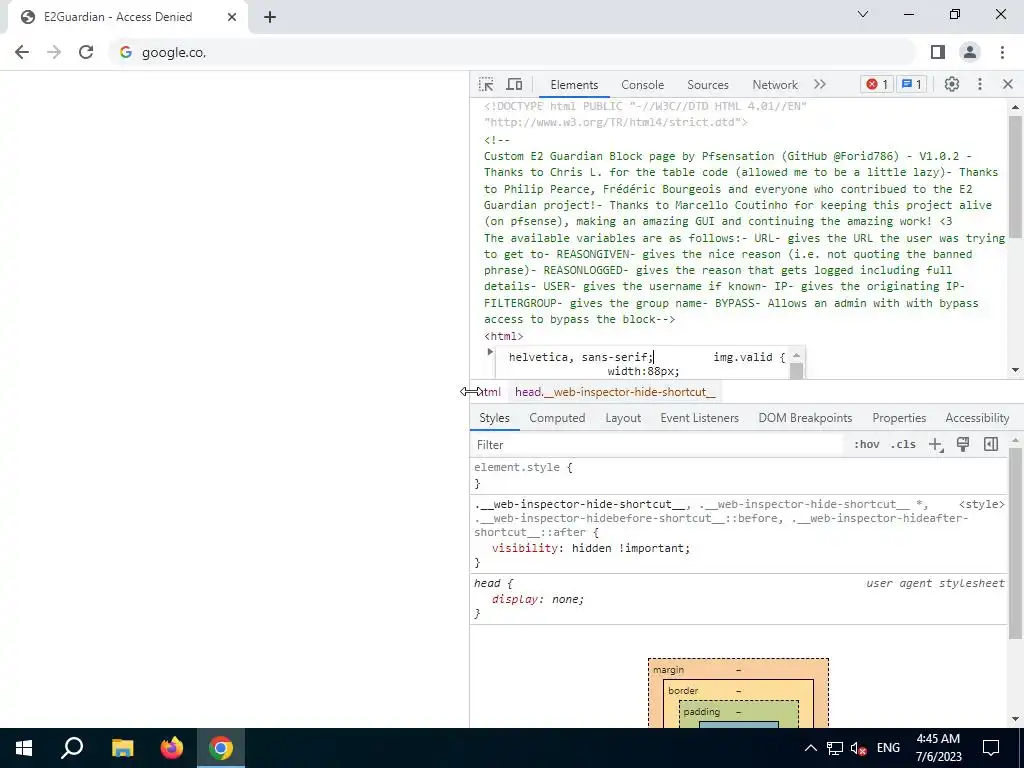Open DevTools settings gear
Viewport: 1024px width, 768px height.
(952, 84)
